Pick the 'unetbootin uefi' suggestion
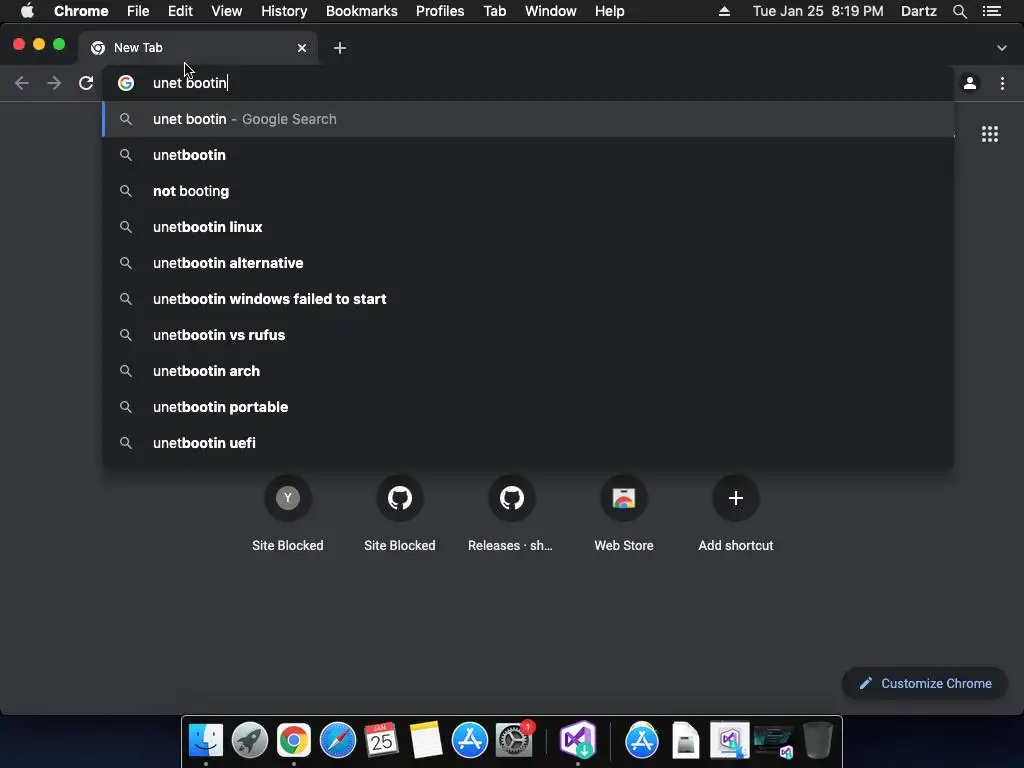1024x768 pixels. [x=528, y=442]
